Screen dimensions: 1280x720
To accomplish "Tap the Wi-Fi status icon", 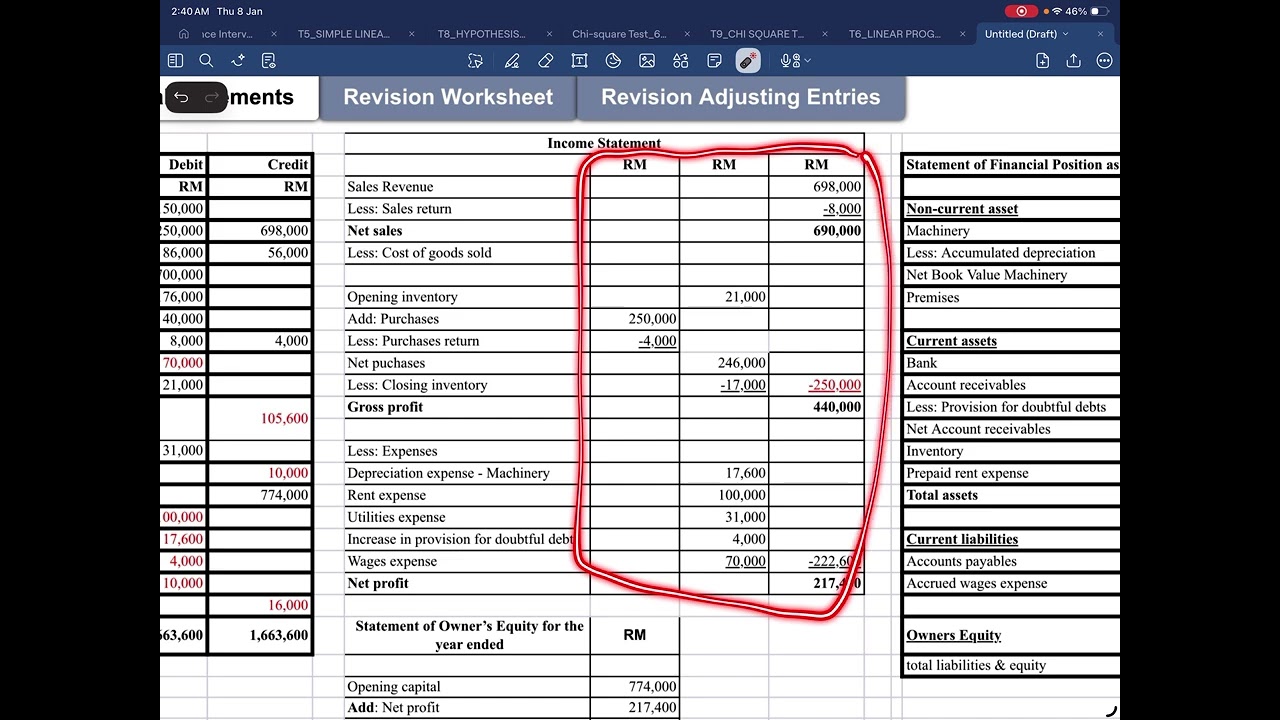I will (x=1057, y=11).
